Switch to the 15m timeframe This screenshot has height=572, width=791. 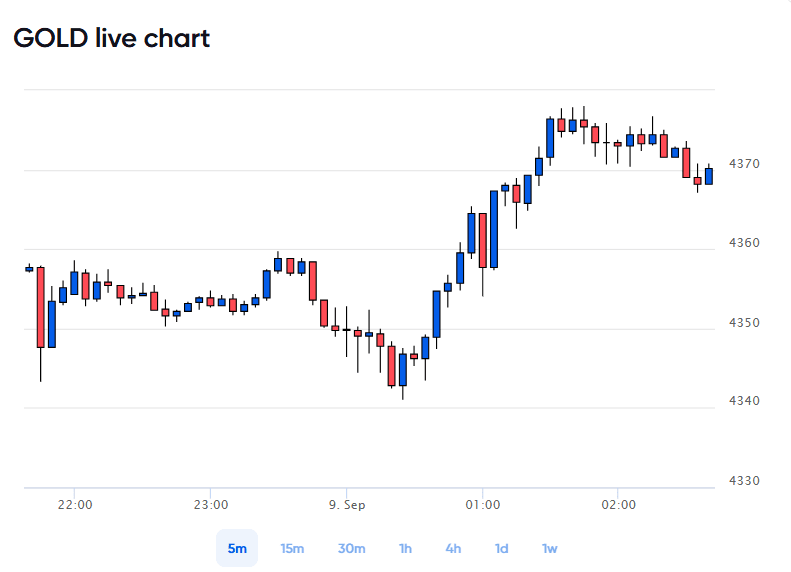pos(292,548)
